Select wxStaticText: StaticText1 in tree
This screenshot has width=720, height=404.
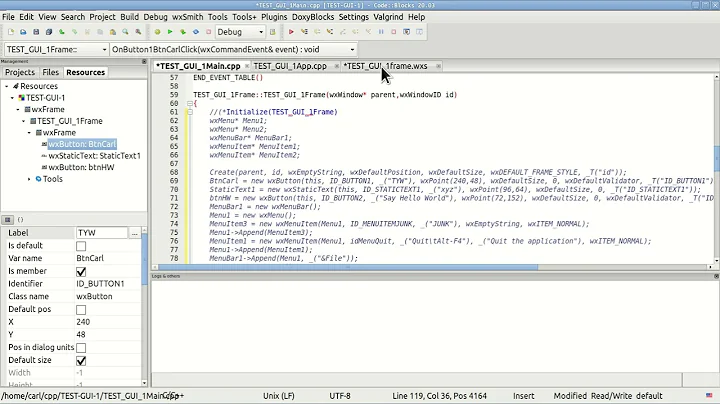[94, 156]
